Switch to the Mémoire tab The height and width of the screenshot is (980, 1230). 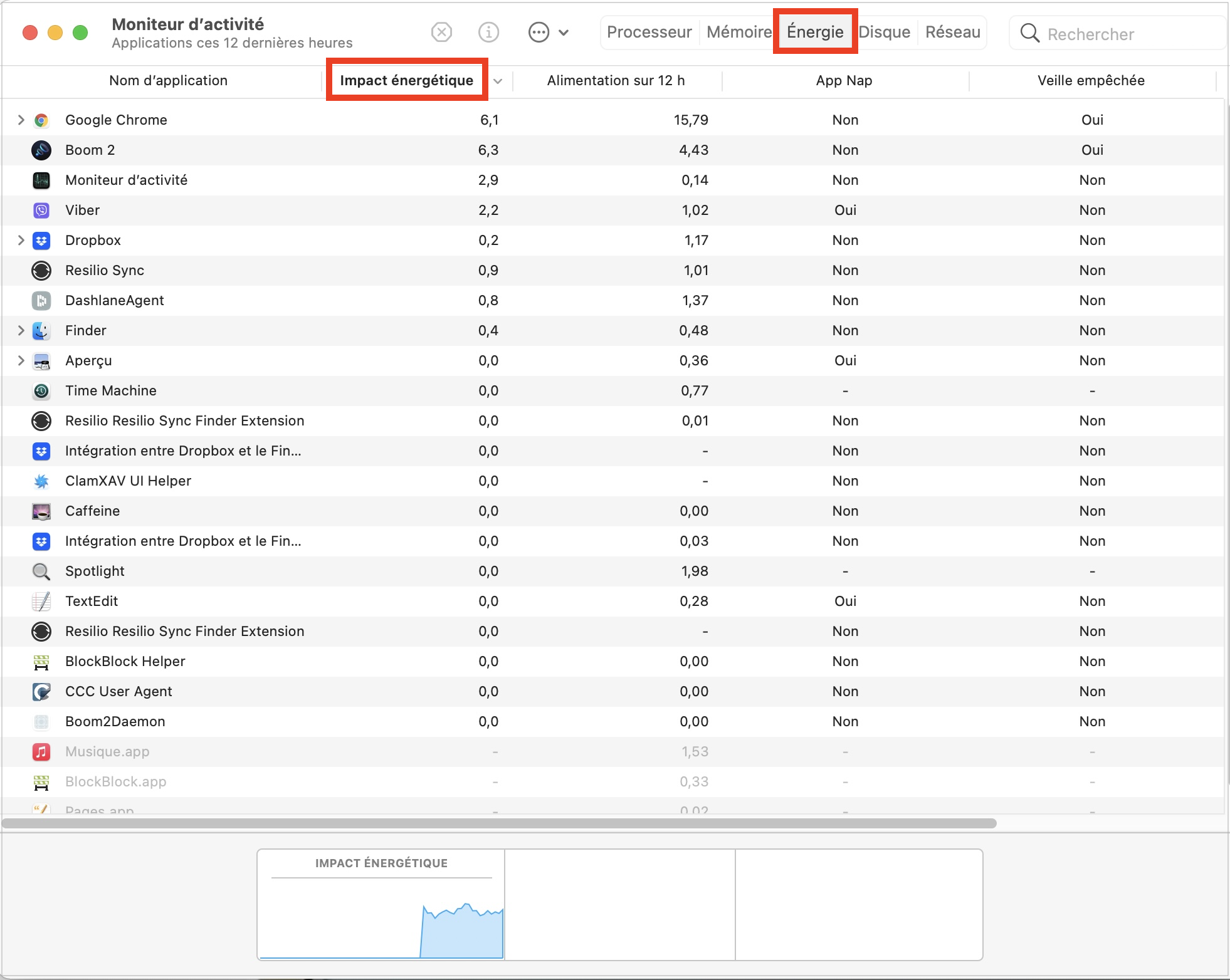pos(739,32)
